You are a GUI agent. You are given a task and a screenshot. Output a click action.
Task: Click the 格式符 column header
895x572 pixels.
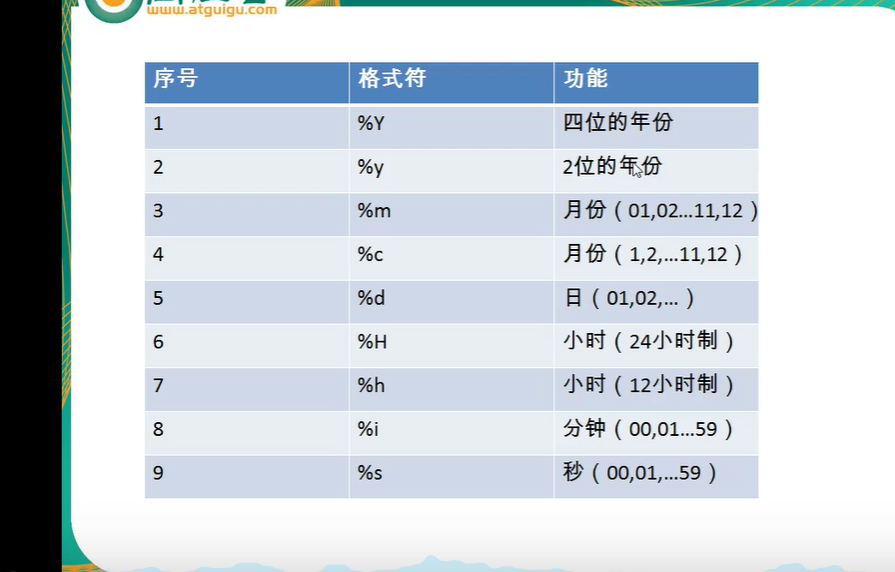pyautogui.click(x=451, y=83)
